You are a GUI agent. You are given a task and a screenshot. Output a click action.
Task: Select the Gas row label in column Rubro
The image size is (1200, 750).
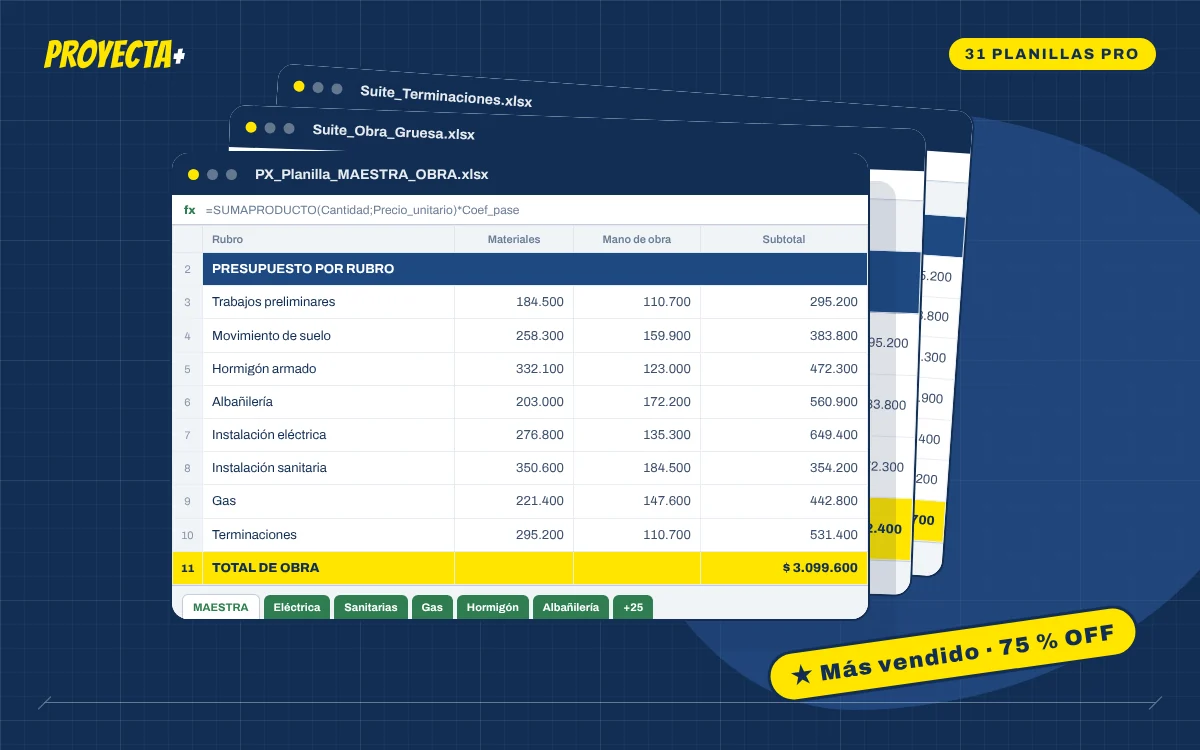[x=224, y=500]
